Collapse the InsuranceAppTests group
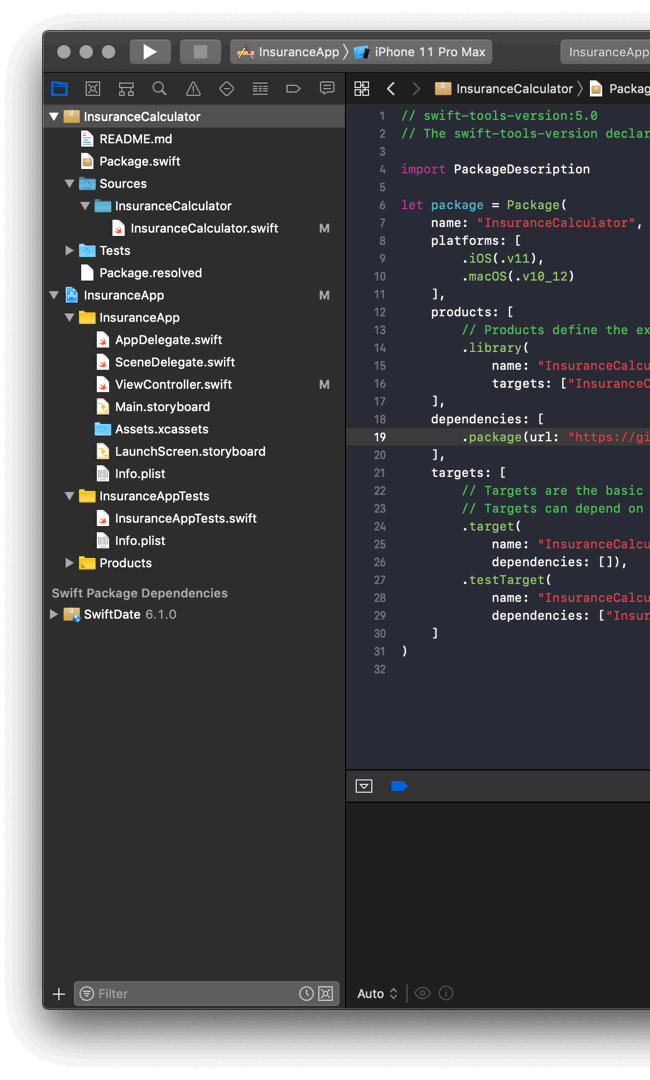This screenshot has height=1080, width=650. pyautogui.click(x=70, y=496)
